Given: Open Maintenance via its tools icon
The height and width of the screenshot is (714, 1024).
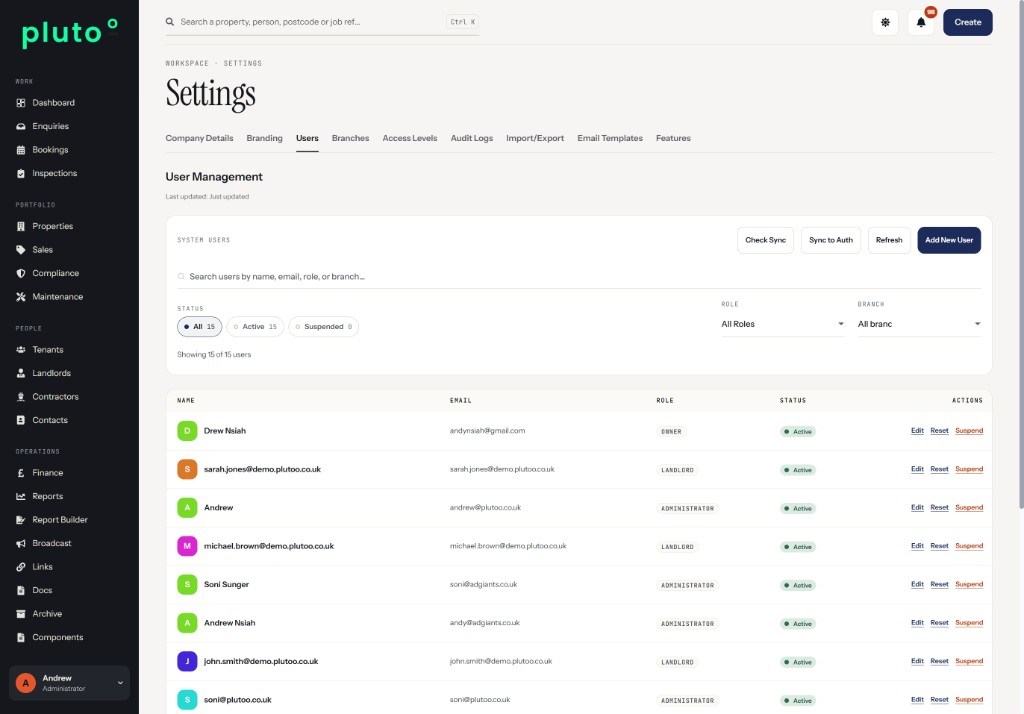Looking at the screenshot, I should pyautogui.click(x=21, y=297).
